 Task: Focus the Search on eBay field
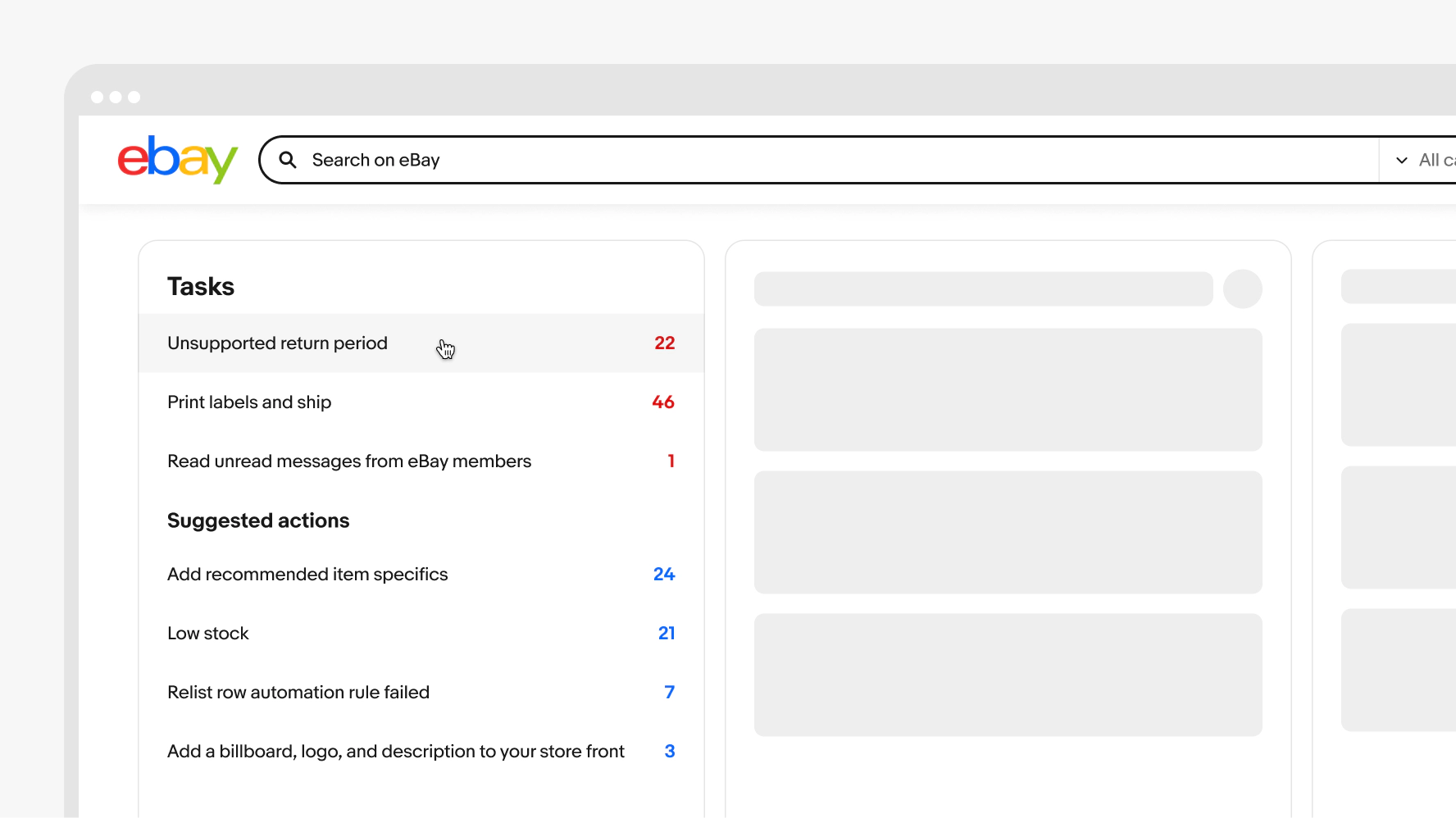pyautogui.click(x=820, y=160)
